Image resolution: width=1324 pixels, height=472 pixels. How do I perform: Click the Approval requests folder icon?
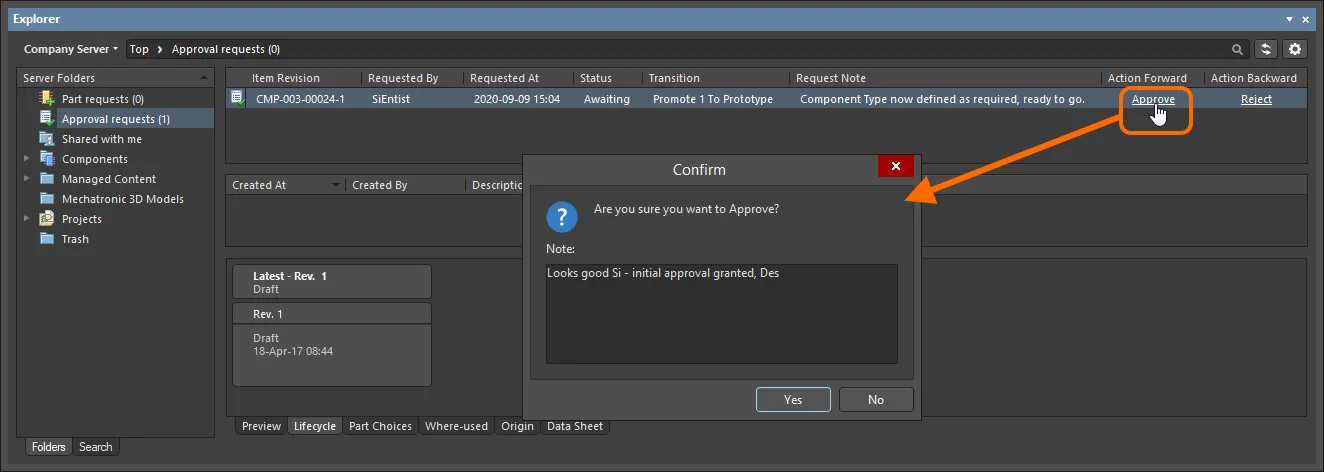tap(46, 119)
